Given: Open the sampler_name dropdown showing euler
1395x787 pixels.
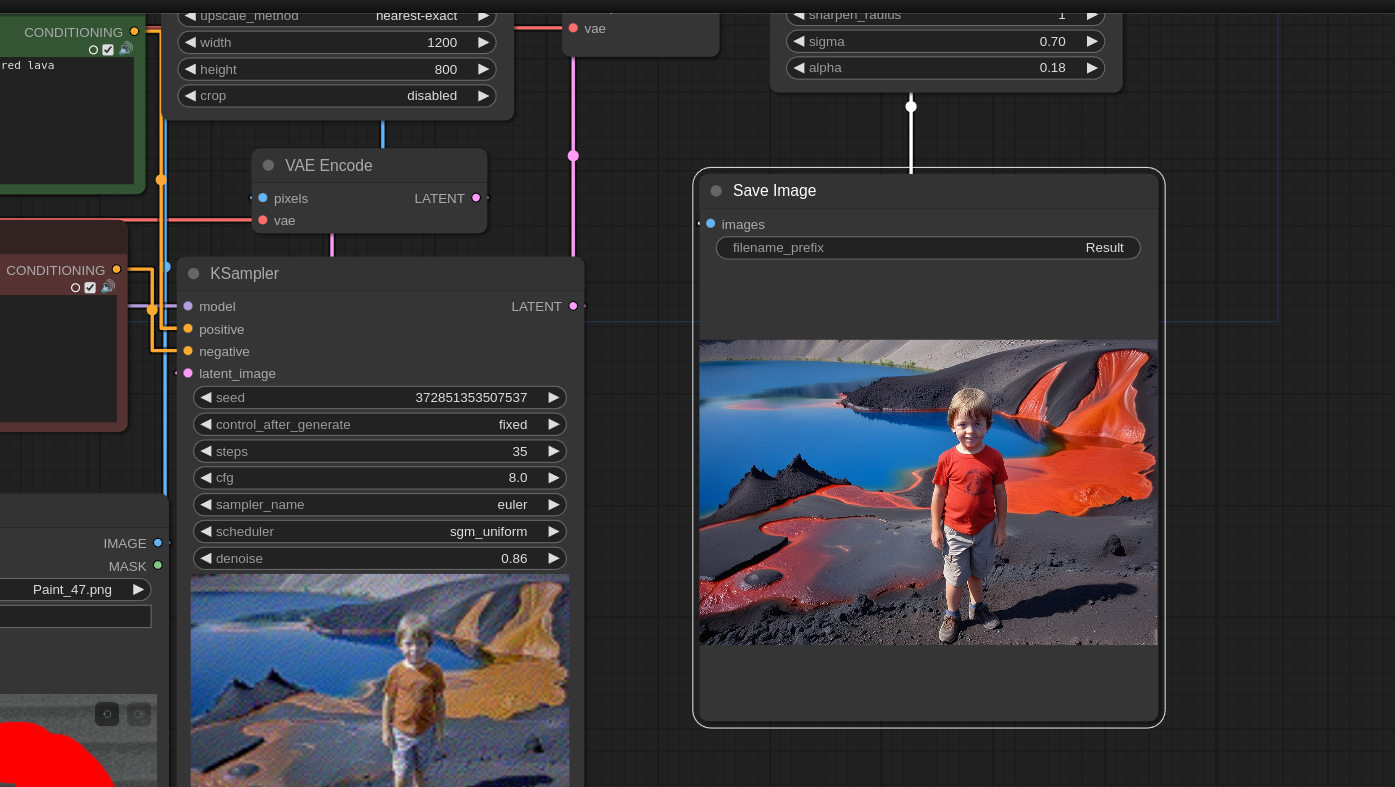Looking at the screenshot, I should coord(380,505).
